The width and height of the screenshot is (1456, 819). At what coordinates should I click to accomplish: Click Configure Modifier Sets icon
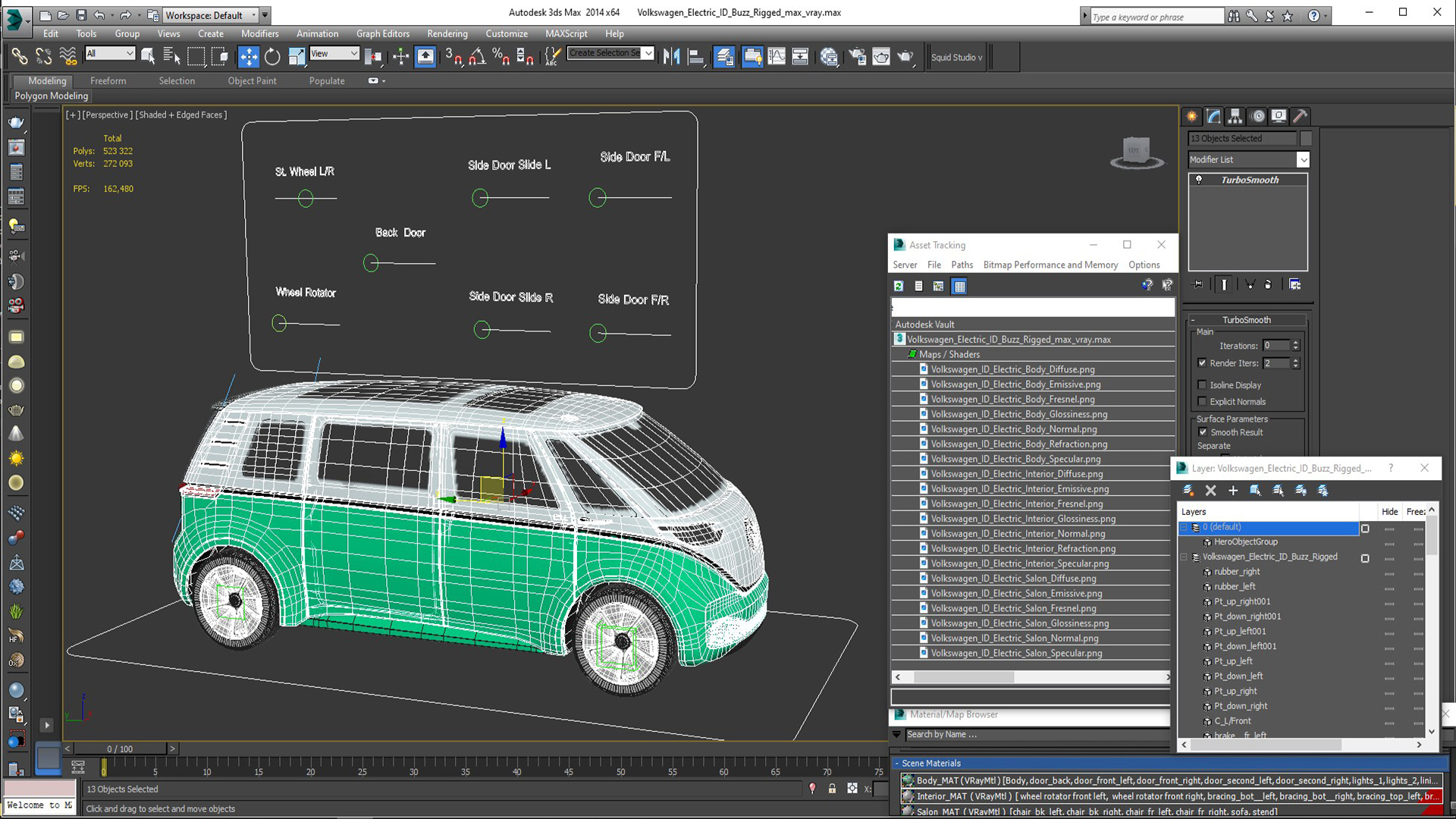point(1295,284)
